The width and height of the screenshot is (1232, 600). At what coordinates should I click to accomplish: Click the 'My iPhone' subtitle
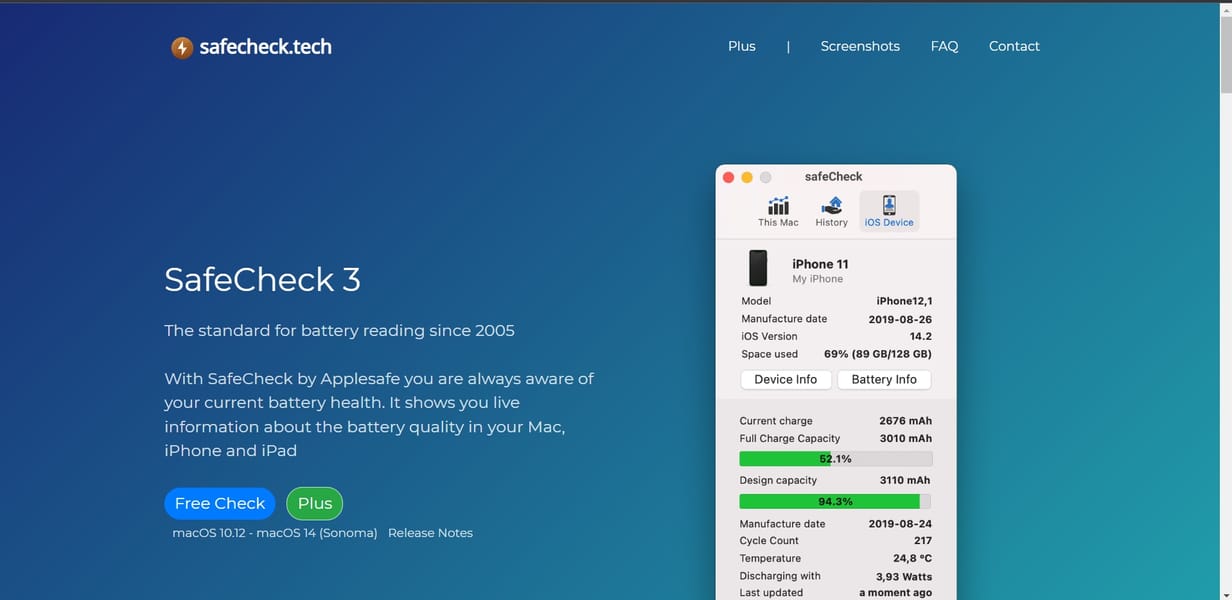click(818, 279)
